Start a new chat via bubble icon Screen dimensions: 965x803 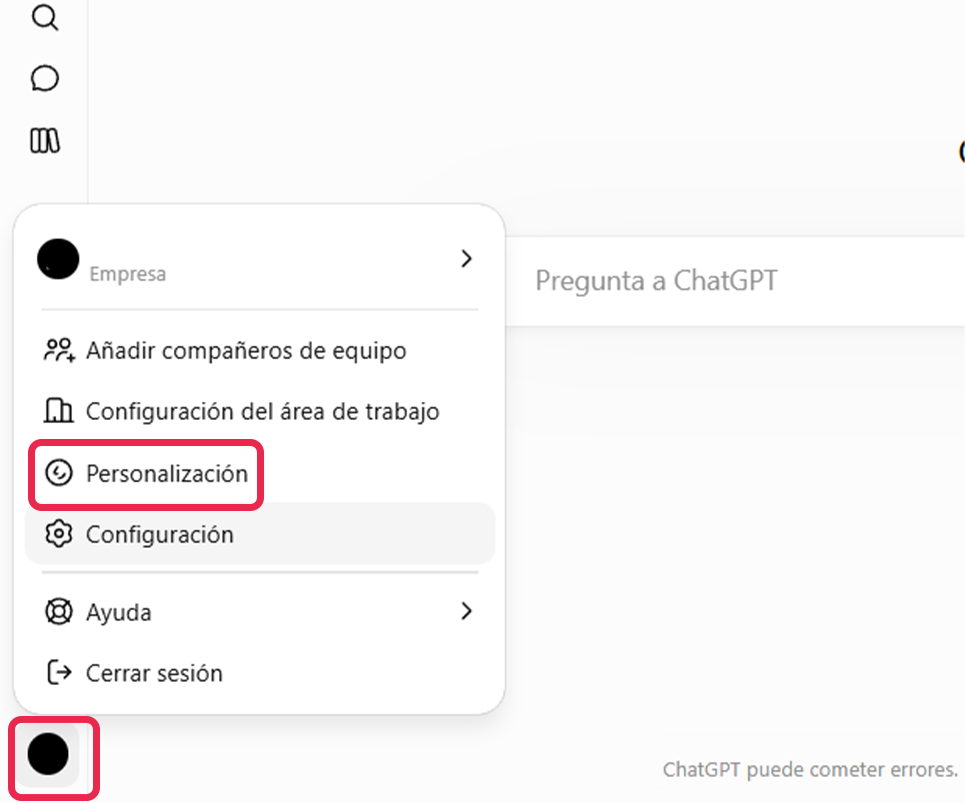pyautogui.click(x=44, y=79)
